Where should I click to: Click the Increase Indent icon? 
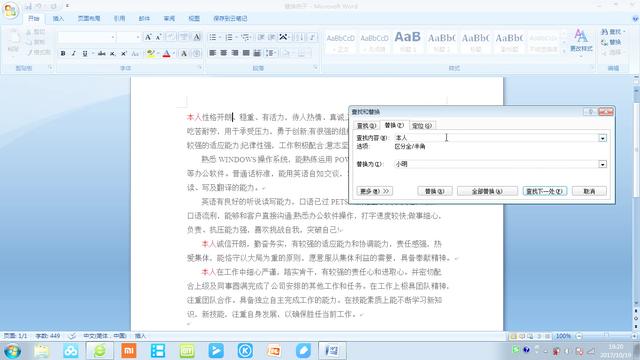point(272,37)
